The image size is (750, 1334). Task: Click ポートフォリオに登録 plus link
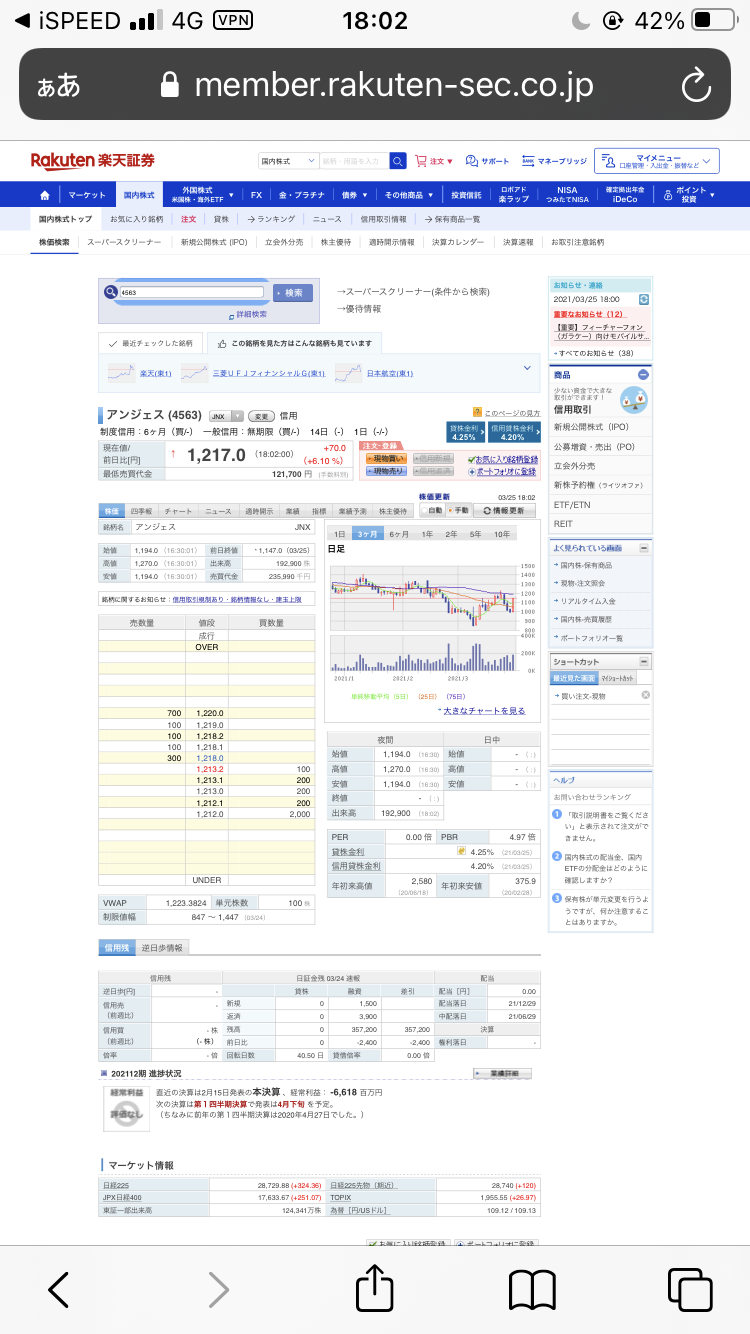pyautogui.click(x=501, y=471)
